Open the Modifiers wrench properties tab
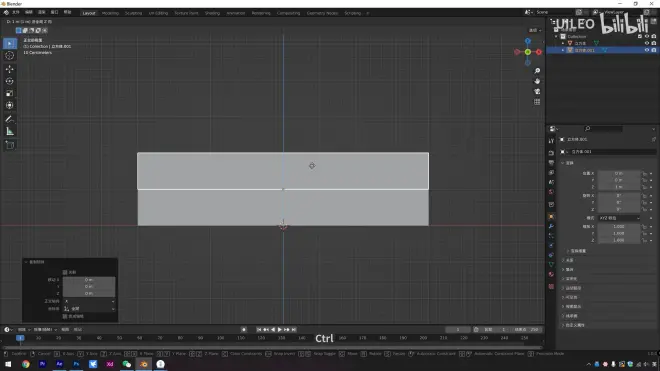Viewport: 660px width, 371px height. pos(551,226)
